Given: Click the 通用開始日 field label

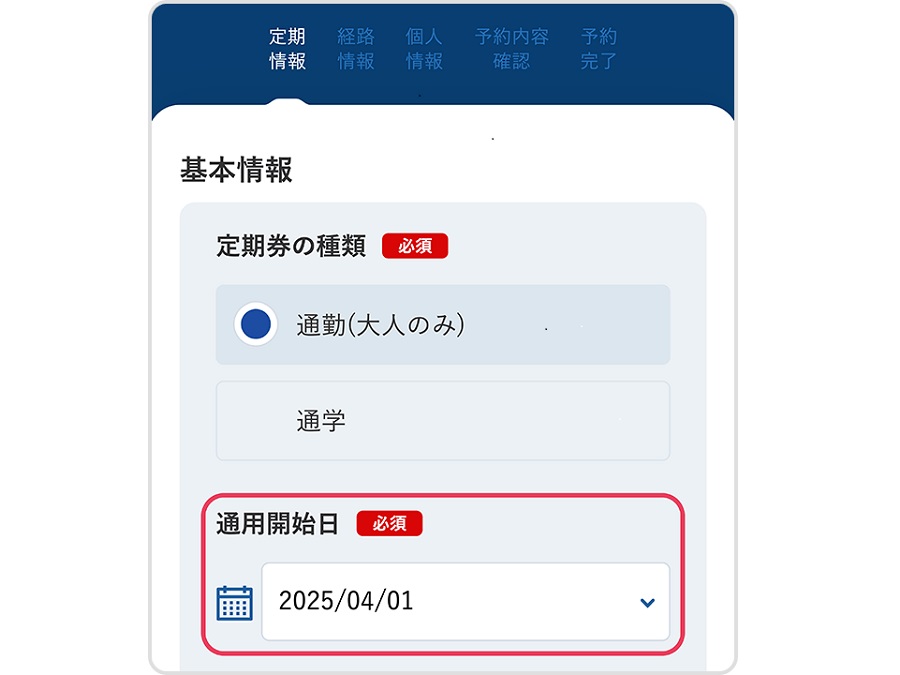Looking at the screenshot, I should [x=277, y=524].
